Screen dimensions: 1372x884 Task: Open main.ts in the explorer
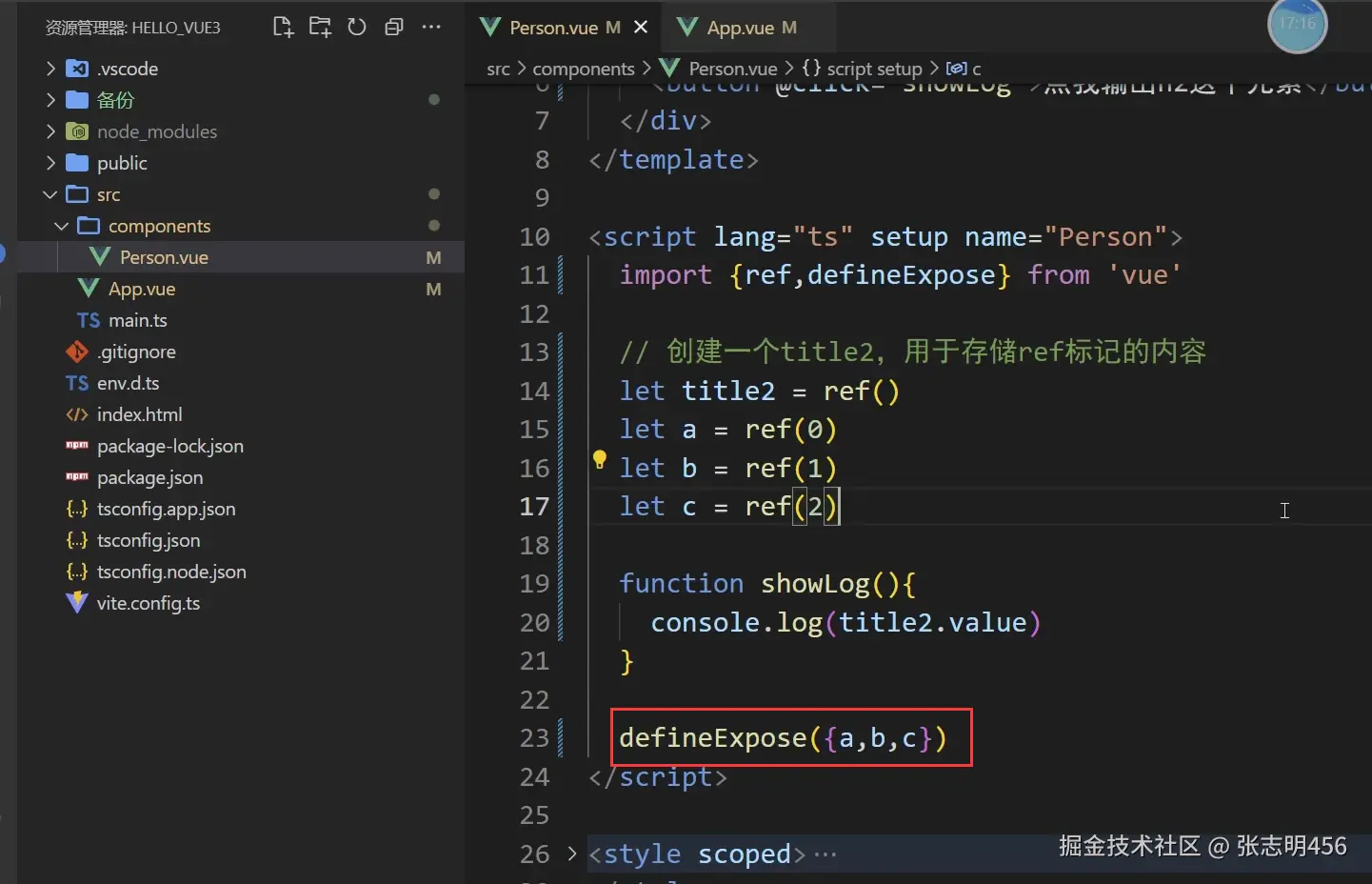(x=241, y=320)
